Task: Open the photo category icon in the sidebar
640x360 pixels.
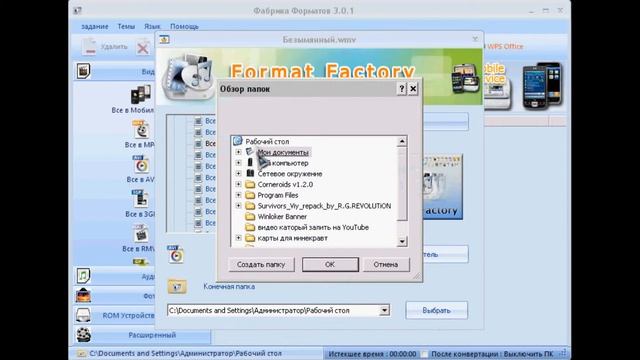Action: [83, 295]
